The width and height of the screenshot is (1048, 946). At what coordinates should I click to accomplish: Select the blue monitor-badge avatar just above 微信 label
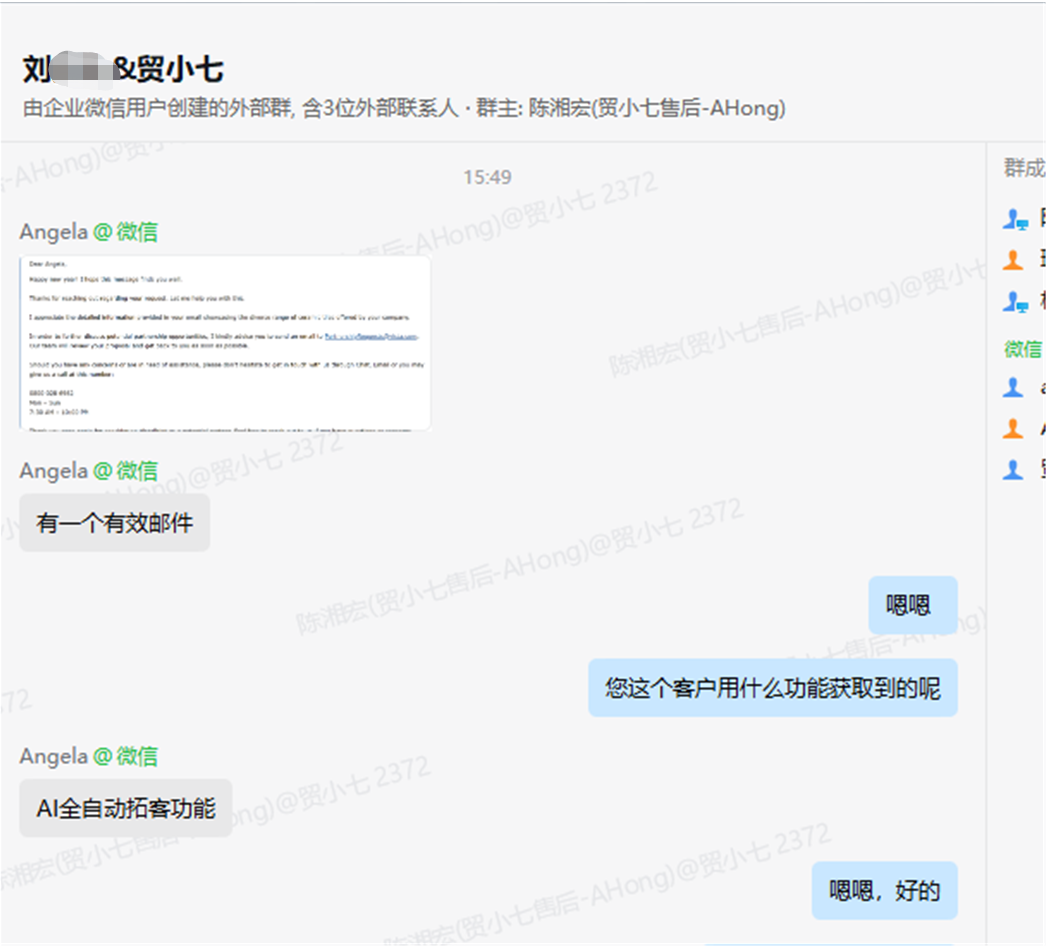coord(1015,302)
